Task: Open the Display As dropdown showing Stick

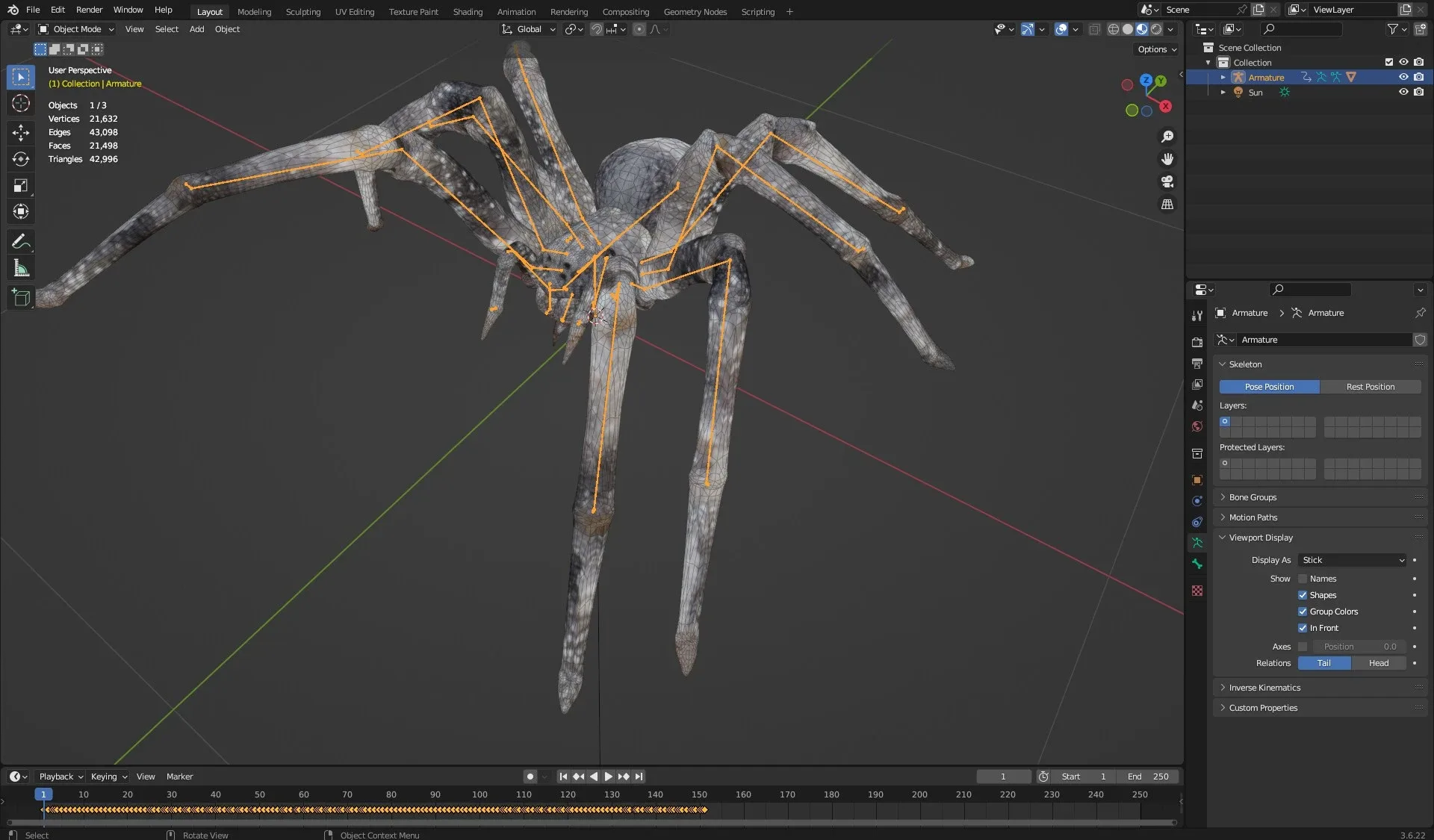Action: click(1352, 559)
